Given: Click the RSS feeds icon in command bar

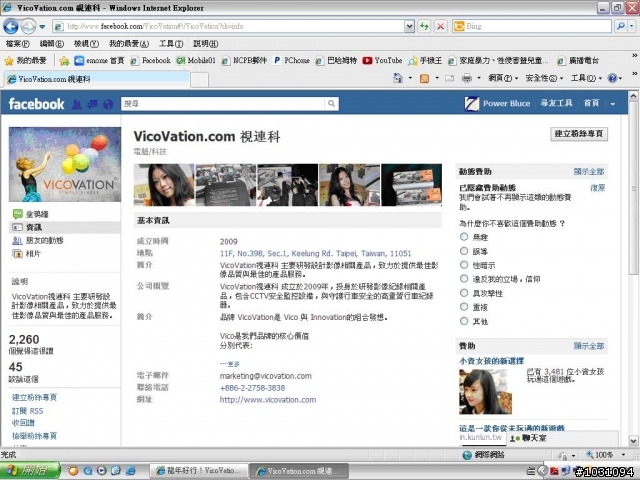Looking at the screenshot, I should point(424,78).
